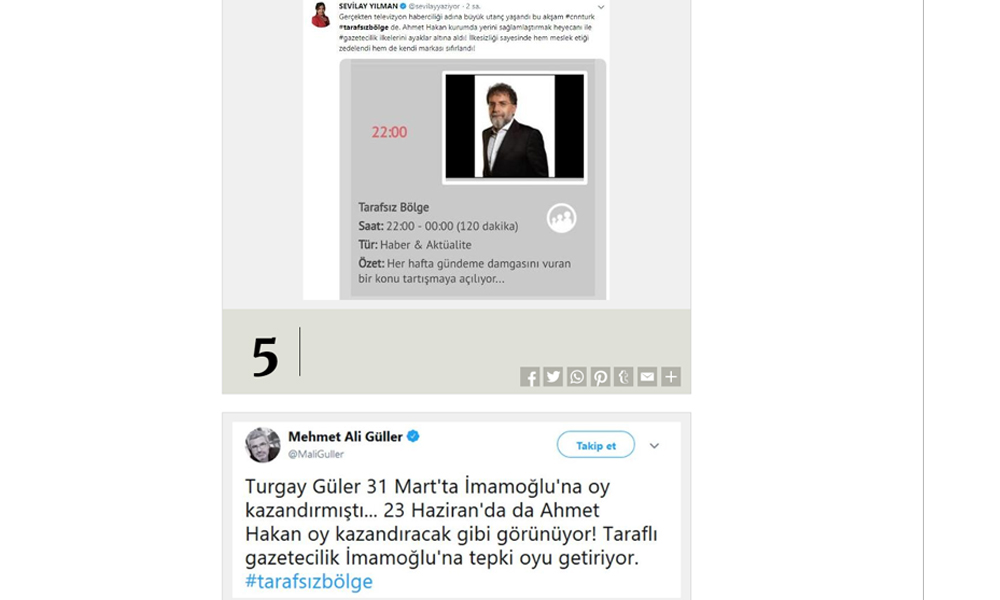Viewport: 1000px width, 600px height.
Task: Share item 5 on Twitter
Action: (x=553, y=377)
